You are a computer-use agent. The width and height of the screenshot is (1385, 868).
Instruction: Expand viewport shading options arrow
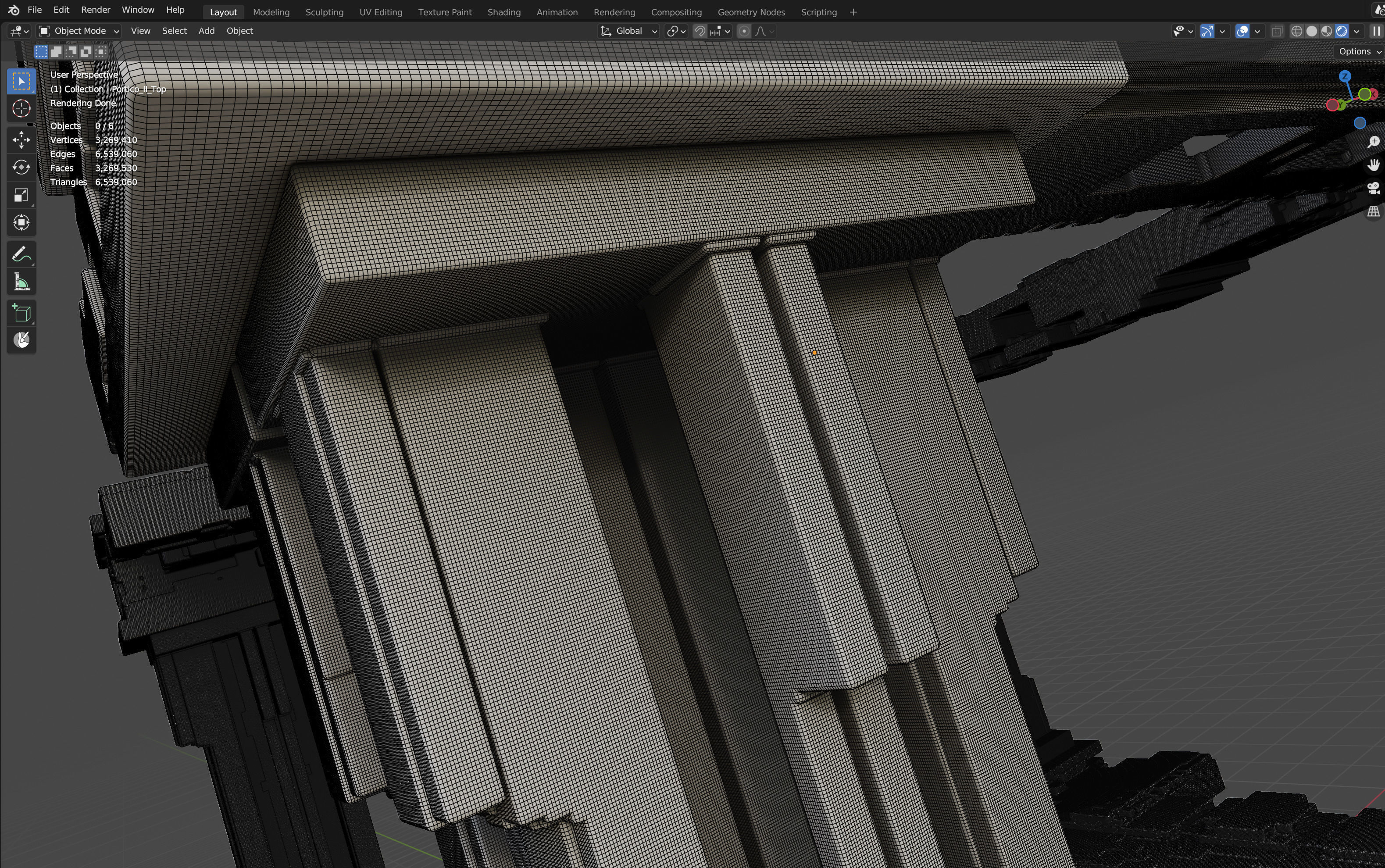pos(1357,31)
